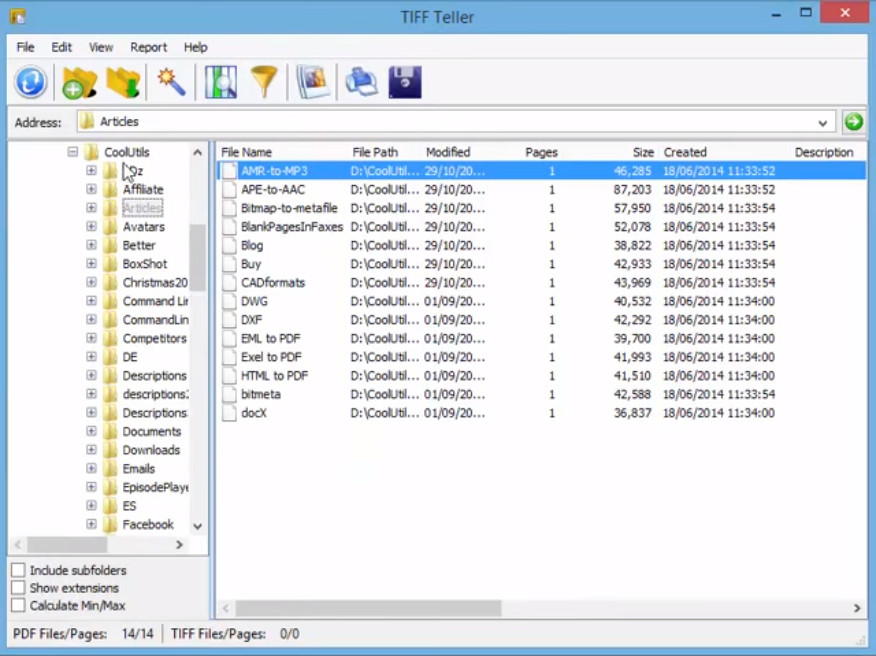
Task: Click the folder icon beside Downloads
Action: [111, 450]
